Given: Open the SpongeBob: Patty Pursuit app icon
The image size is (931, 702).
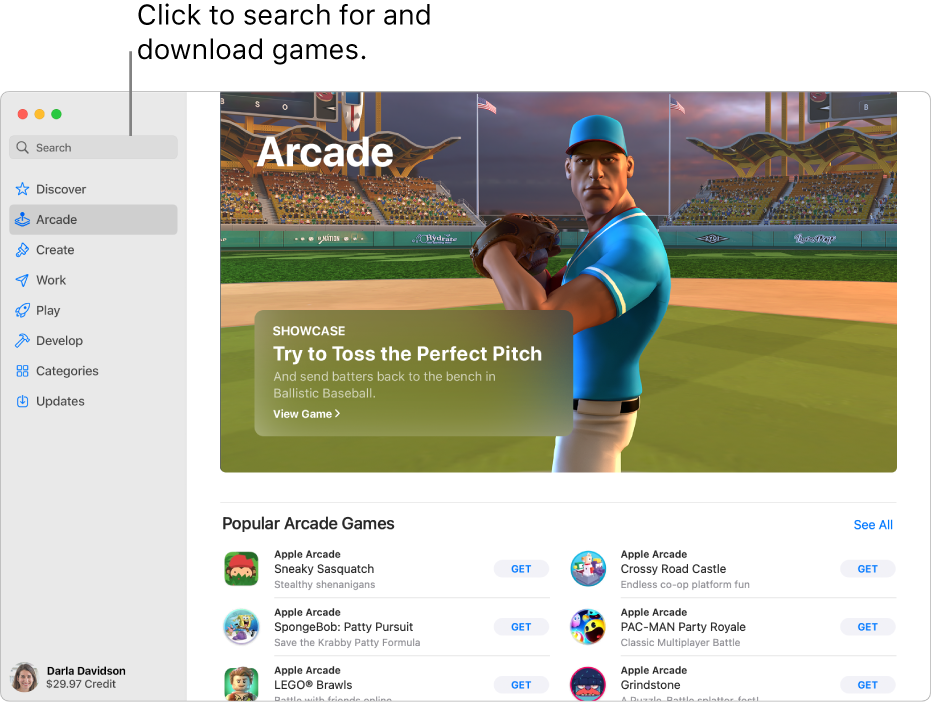Looking at the screenshot, I should (x=241, y=627).
